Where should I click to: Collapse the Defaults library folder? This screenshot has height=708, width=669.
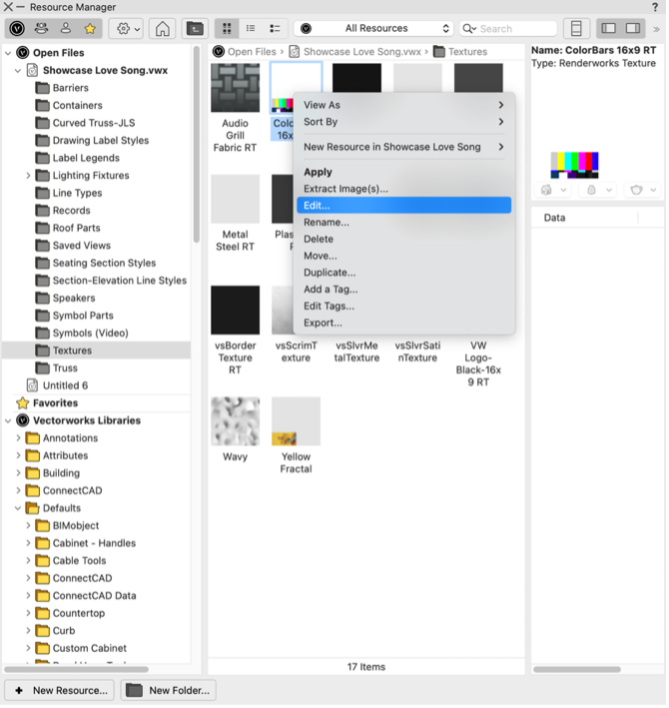coord(18,508)
